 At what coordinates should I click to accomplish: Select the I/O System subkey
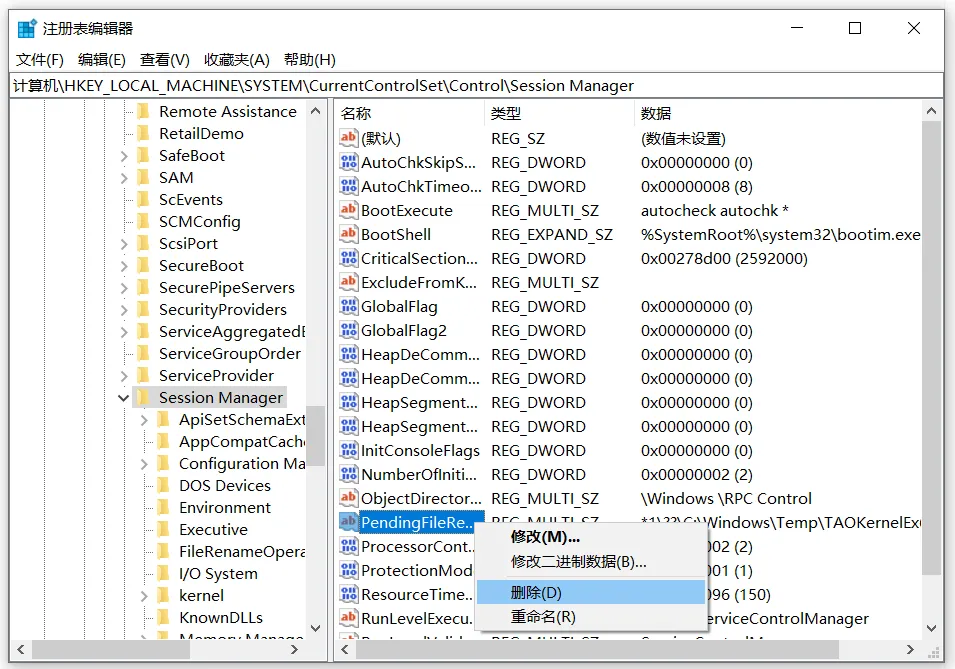coord(218,573)
